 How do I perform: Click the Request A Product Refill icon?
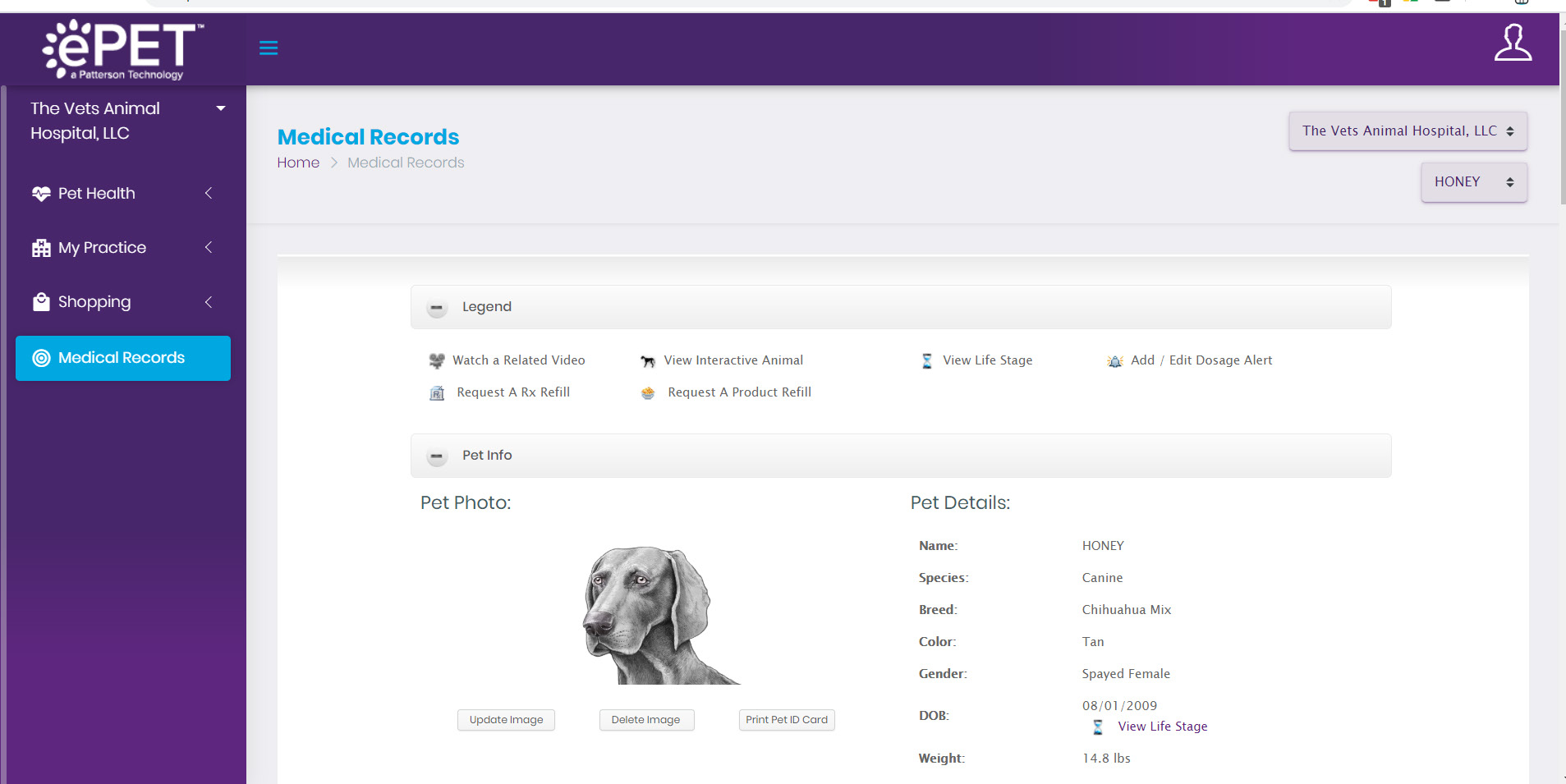click(646, 392)
